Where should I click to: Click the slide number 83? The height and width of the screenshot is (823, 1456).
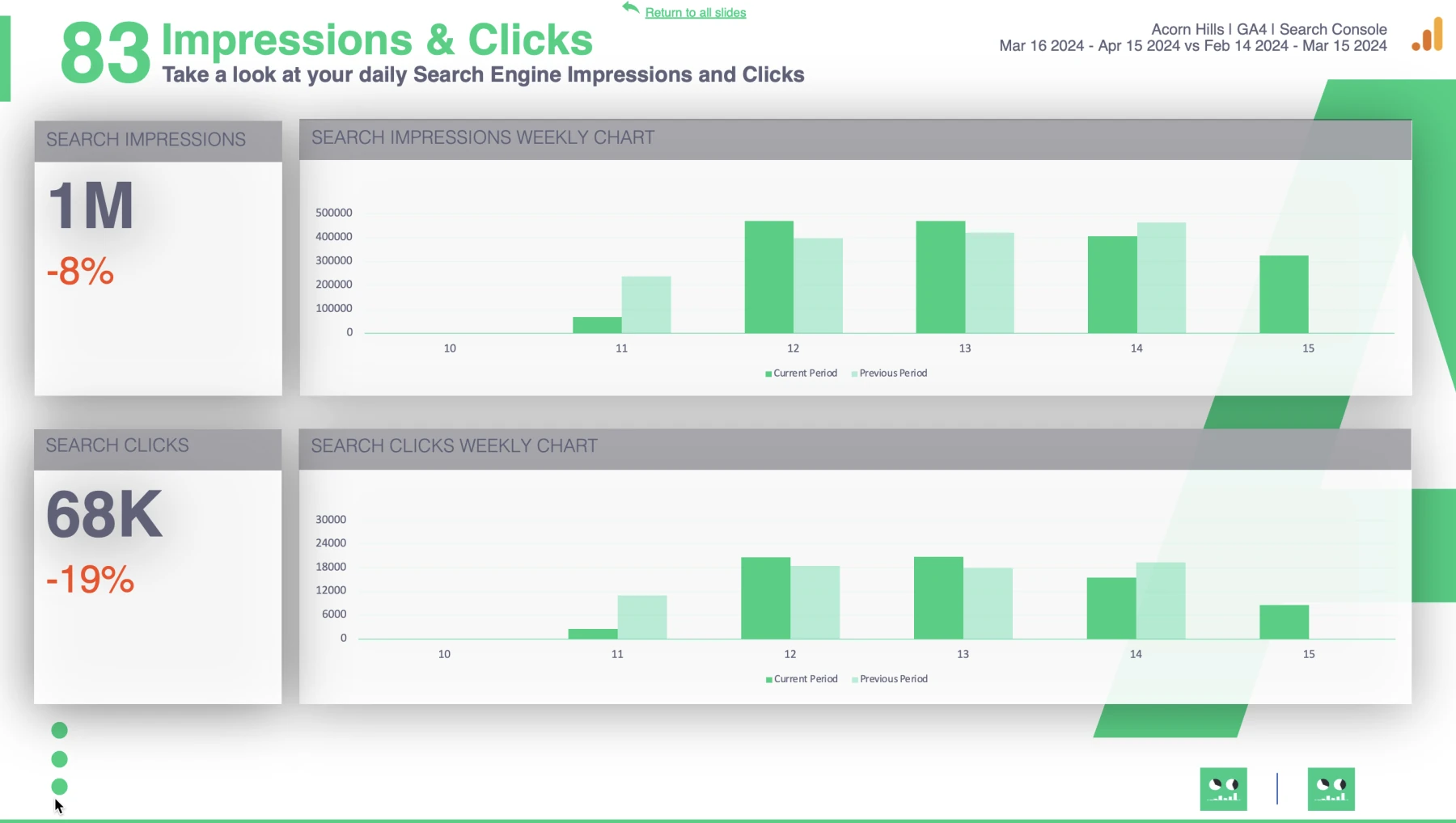[x=105, y=53]
